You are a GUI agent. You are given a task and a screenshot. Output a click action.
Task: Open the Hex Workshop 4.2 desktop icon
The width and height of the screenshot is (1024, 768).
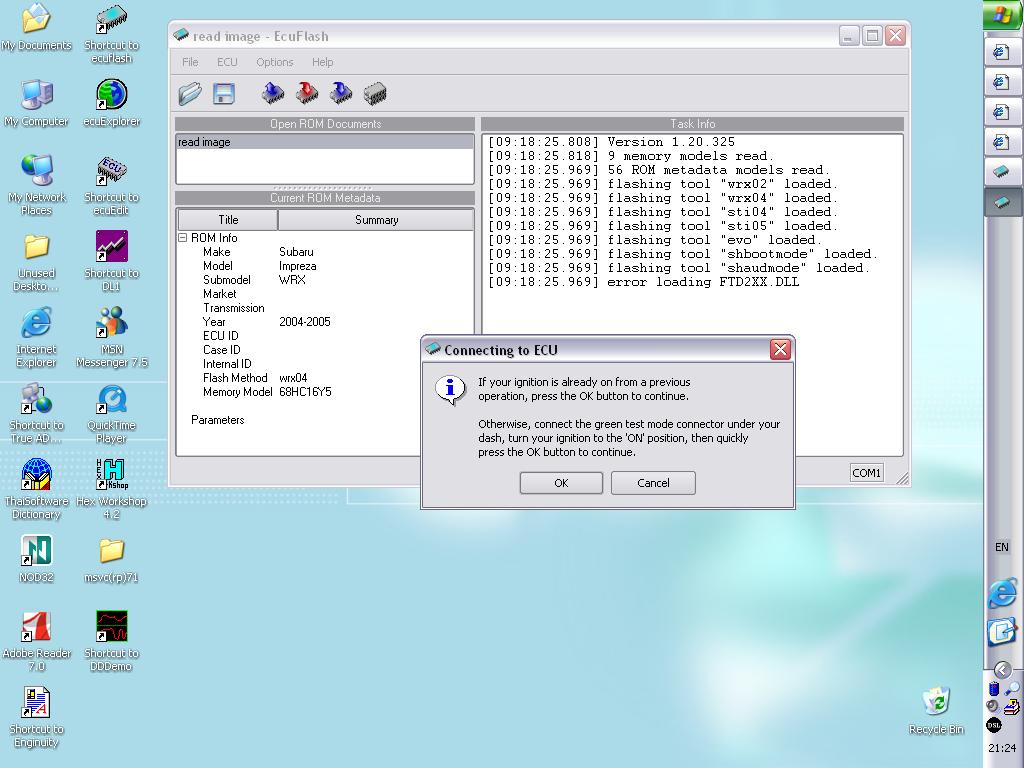coord(111,489)
